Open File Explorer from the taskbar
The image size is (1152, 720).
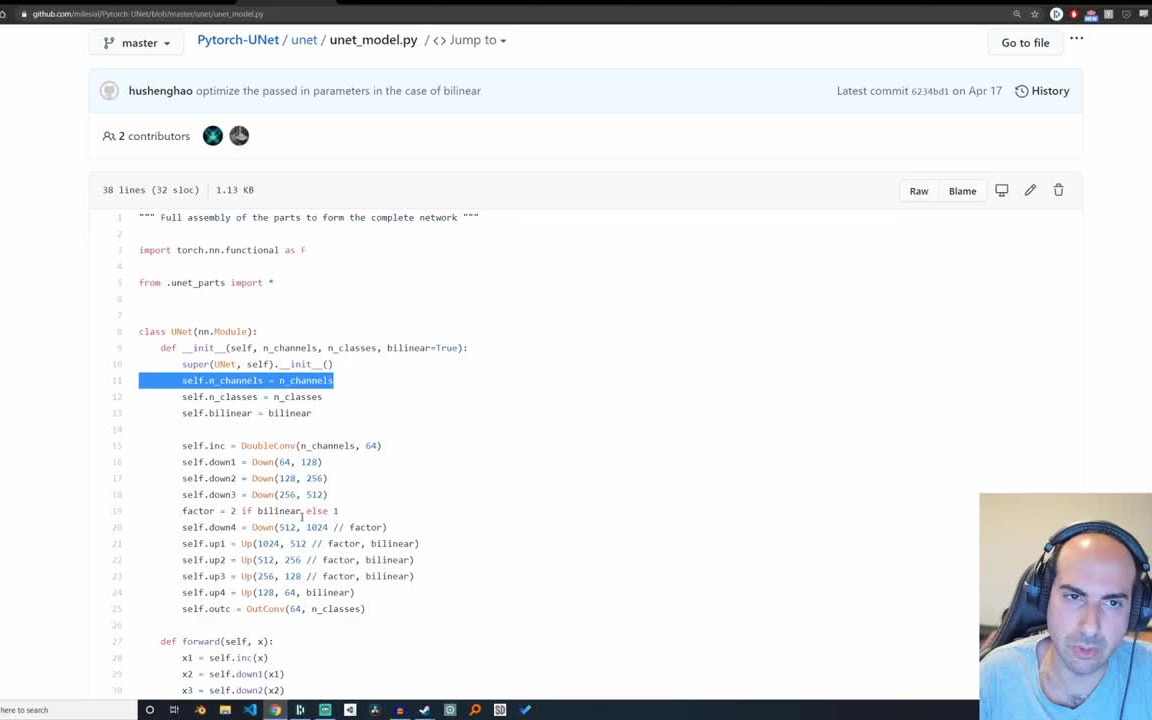click(x=225, y=710)
